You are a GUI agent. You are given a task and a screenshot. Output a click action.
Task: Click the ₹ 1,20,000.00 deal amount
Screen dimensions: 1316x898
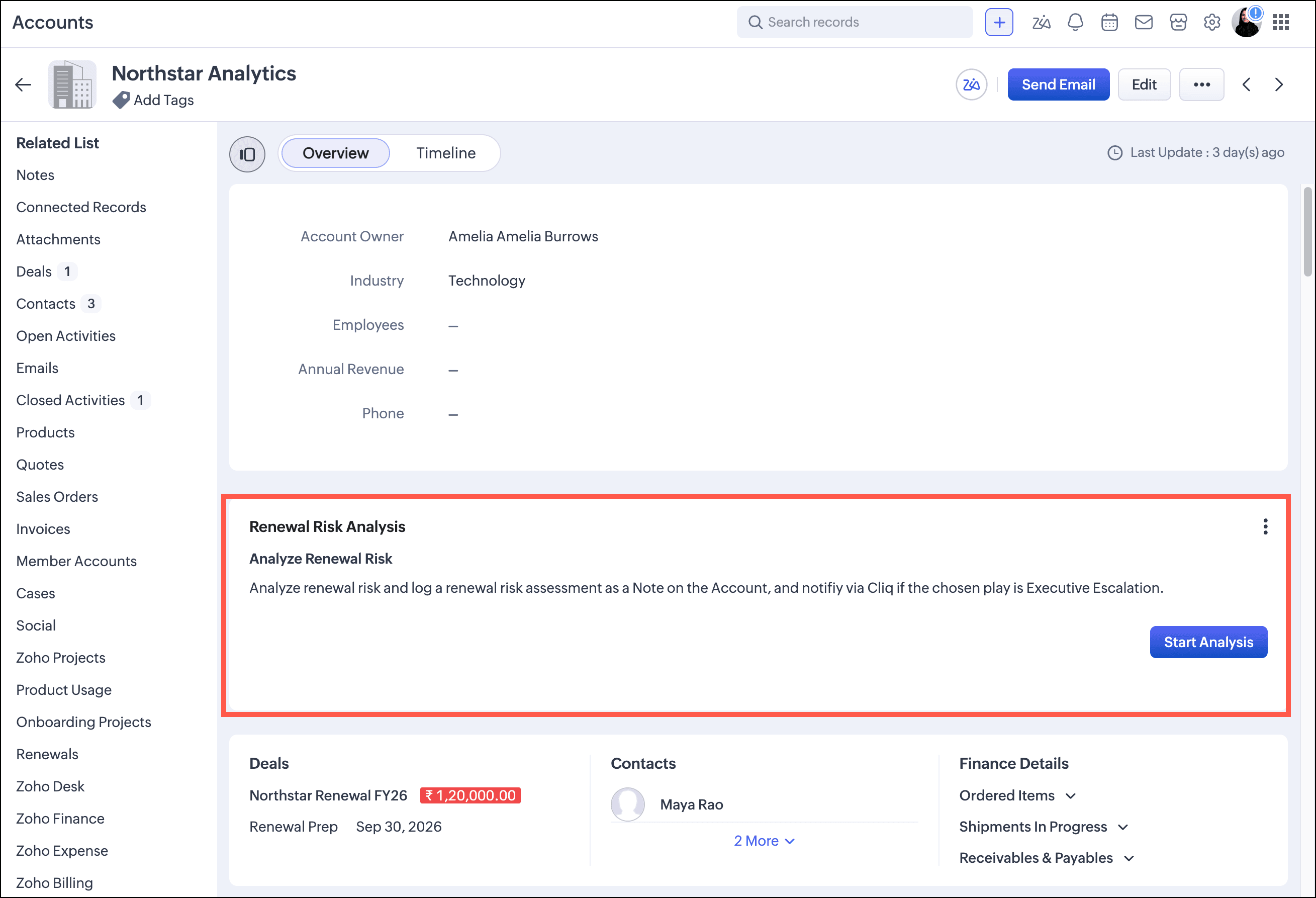(x=470, y=796)
